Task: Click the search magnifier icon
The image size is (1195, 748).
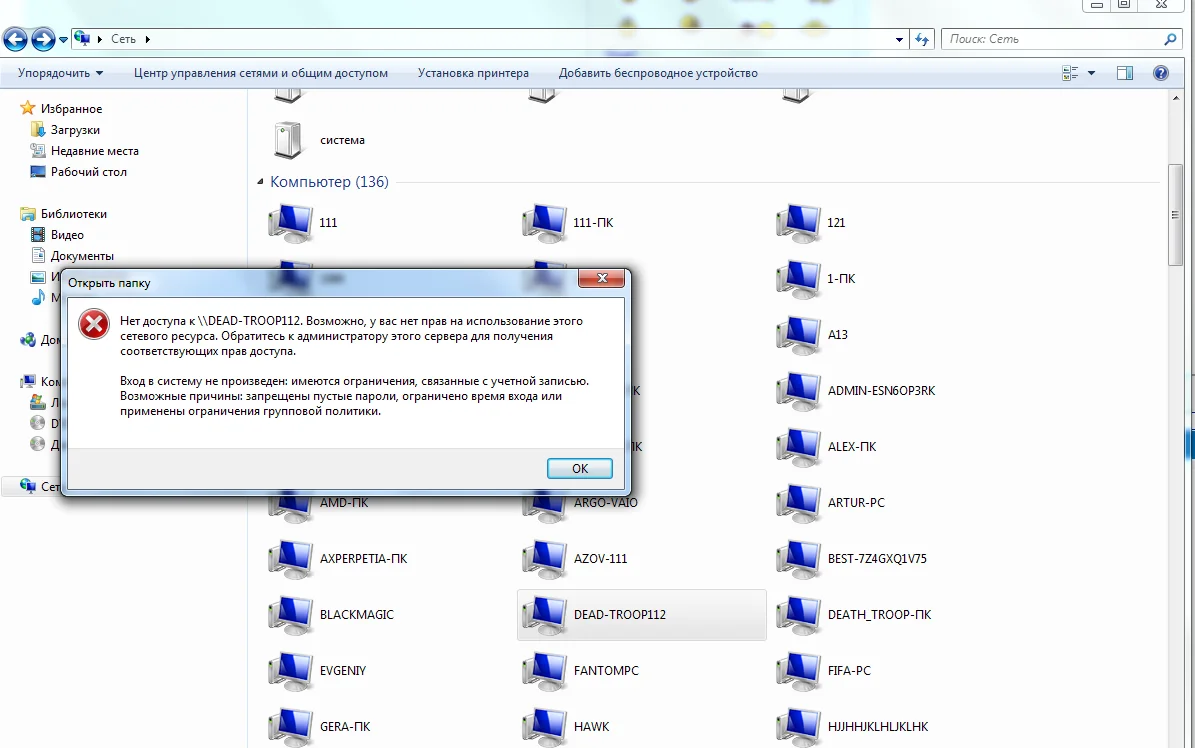Action: point(1171,39)
